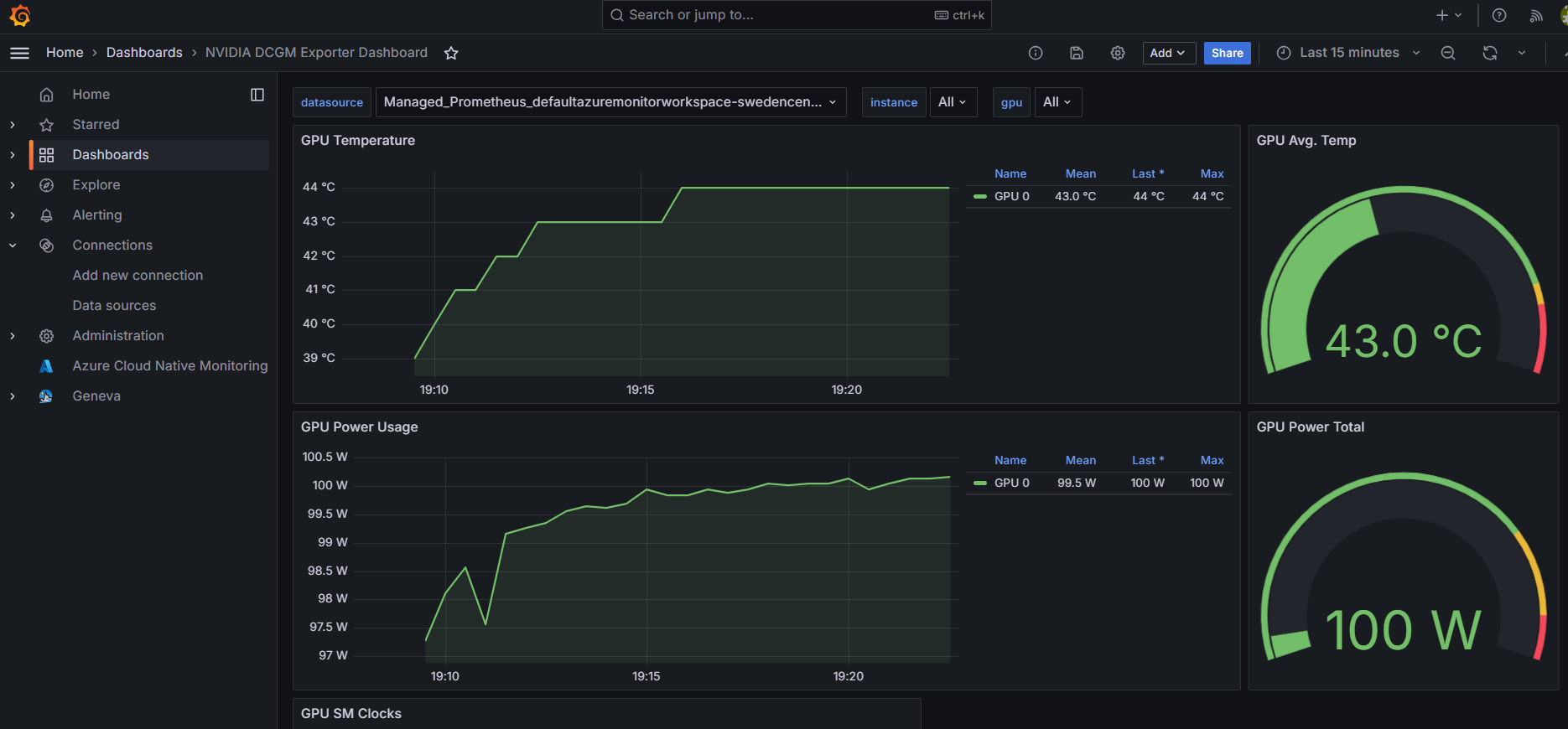
Task: Open the gpu All dropdown
Action: [1058, 102]
